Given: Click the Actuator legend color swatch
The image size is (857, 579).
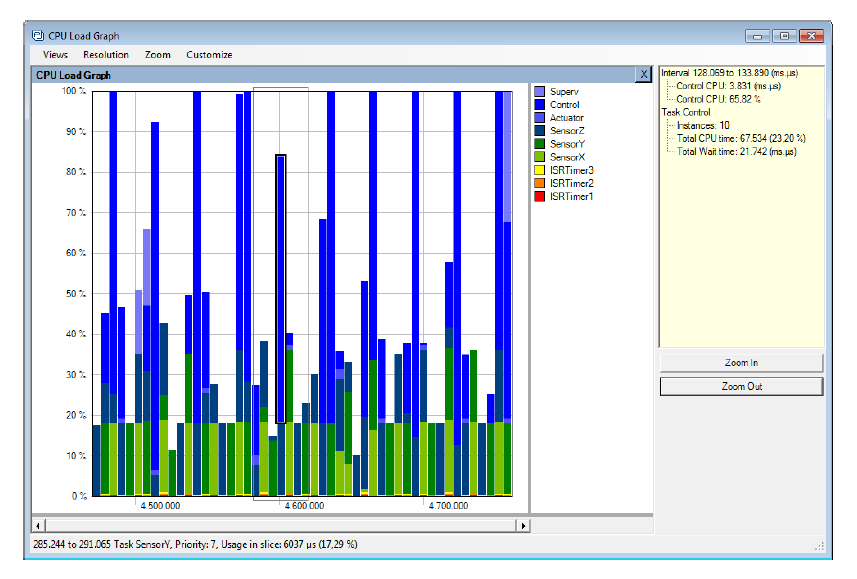Looking at the screenshot, I should click(539, 118).
